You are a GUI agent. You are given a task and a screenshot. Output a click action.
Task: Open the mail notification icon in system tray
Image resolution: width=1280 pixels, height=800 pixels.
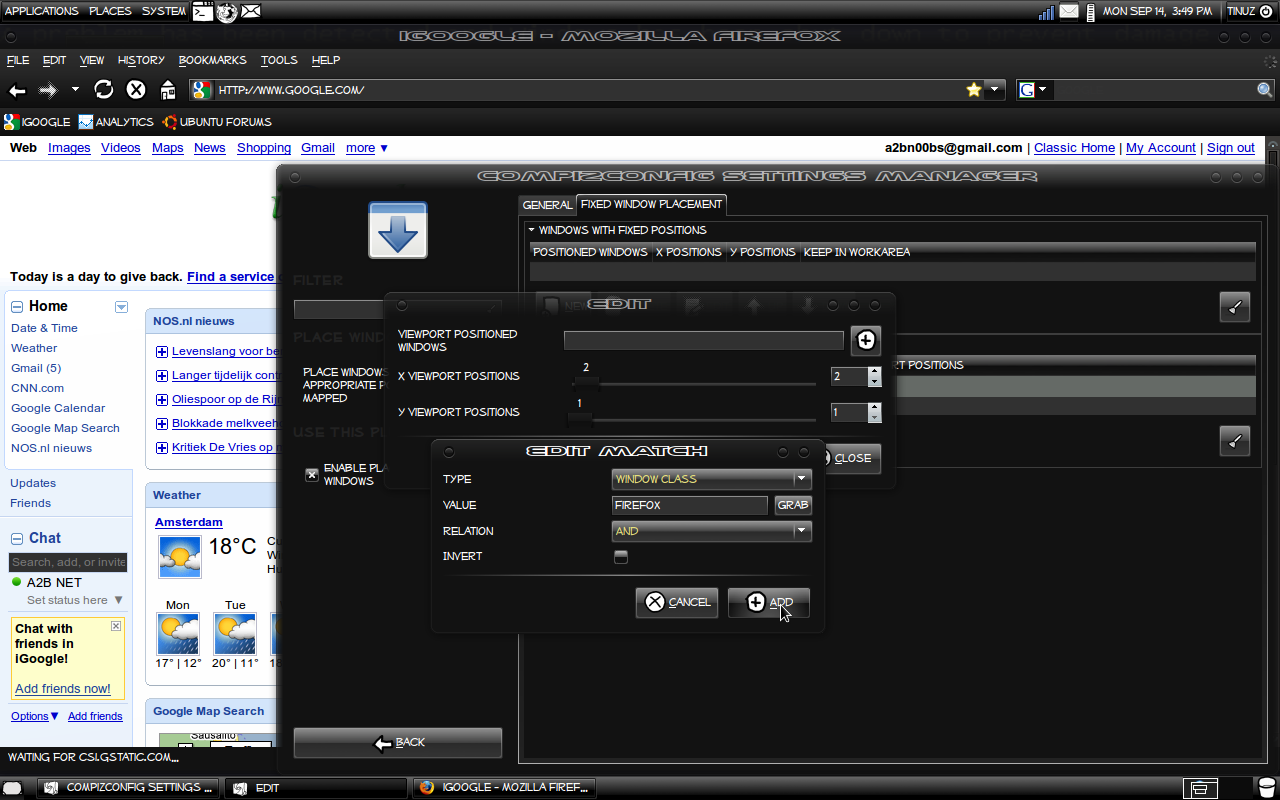[x=1069, y=11]
